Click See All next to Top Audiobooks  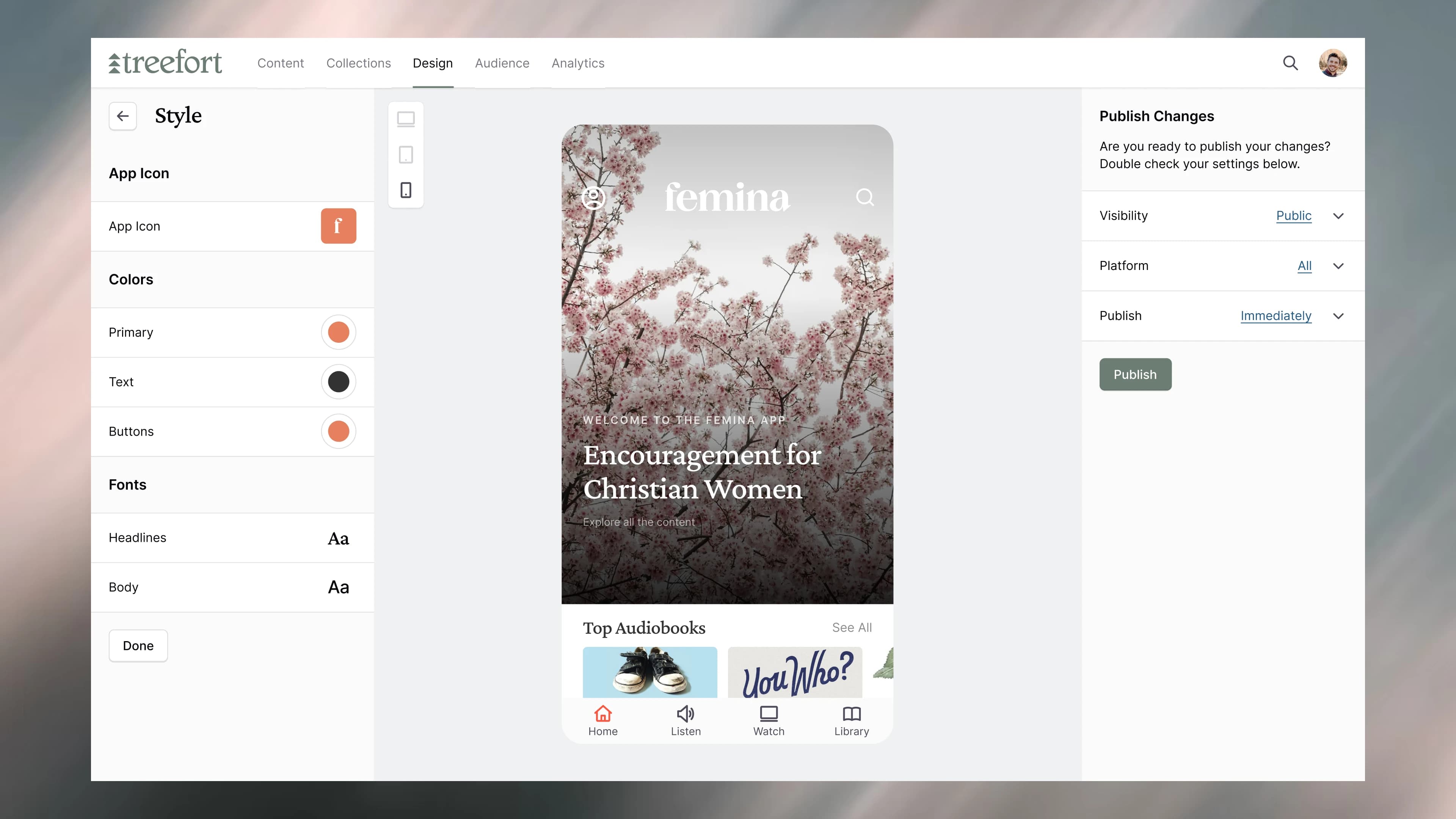[852, 628]
